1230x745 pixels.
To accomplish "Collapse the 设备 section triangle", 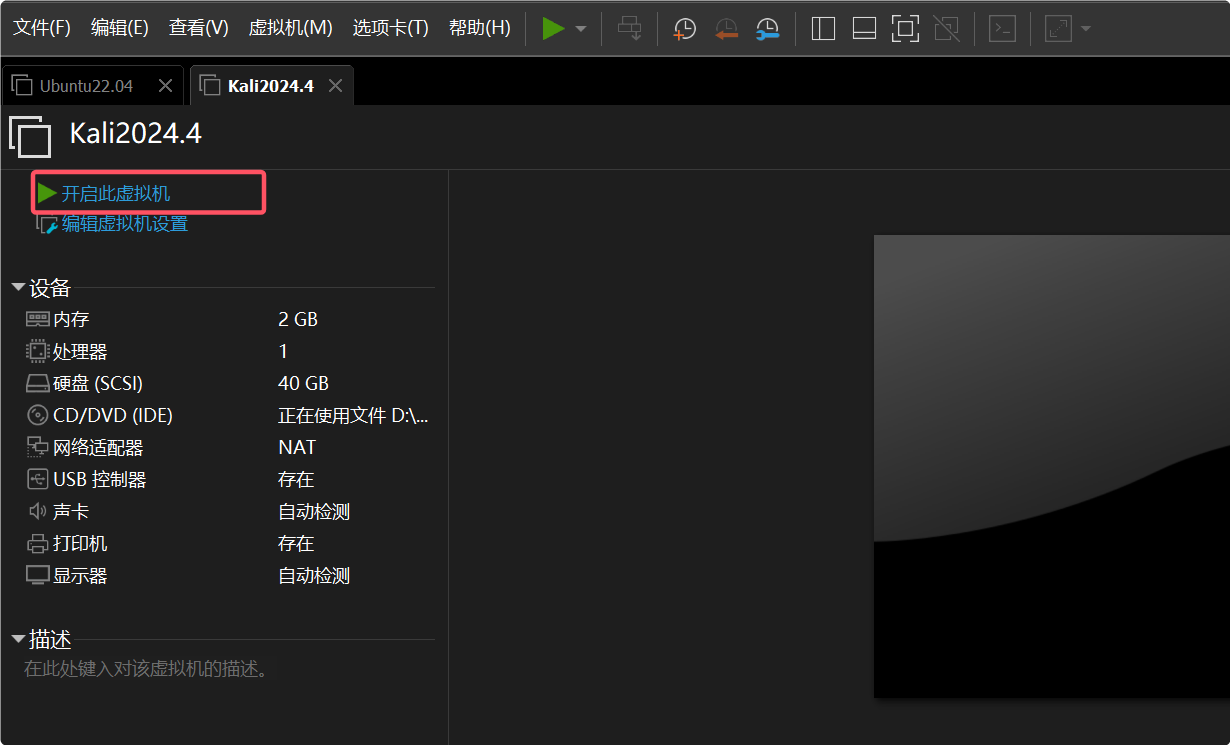I will 18,288.
